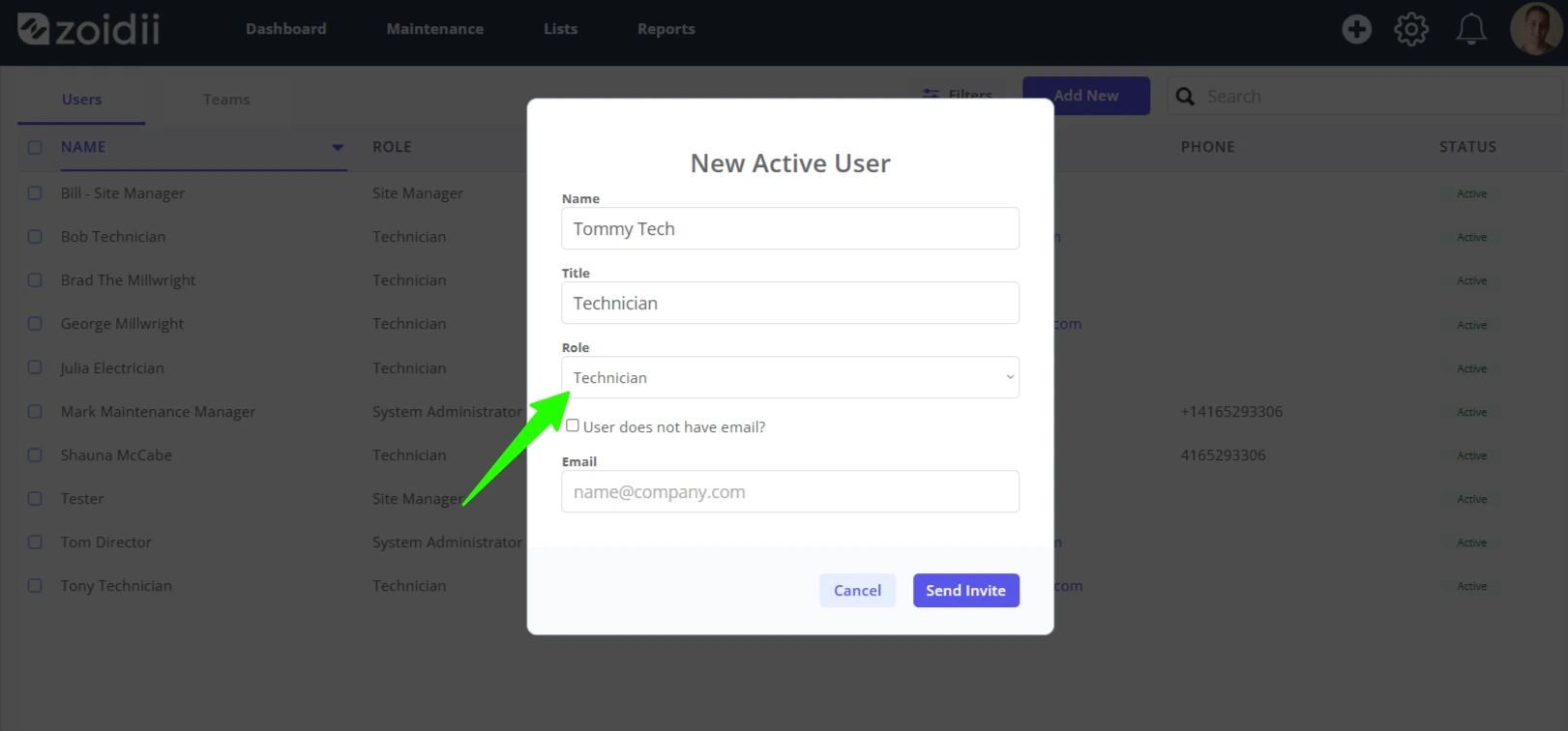Image resolution: width=1568 pixels, height=731 pixels.
Task: Click the Title input field
Action: [x=790, y=303]
